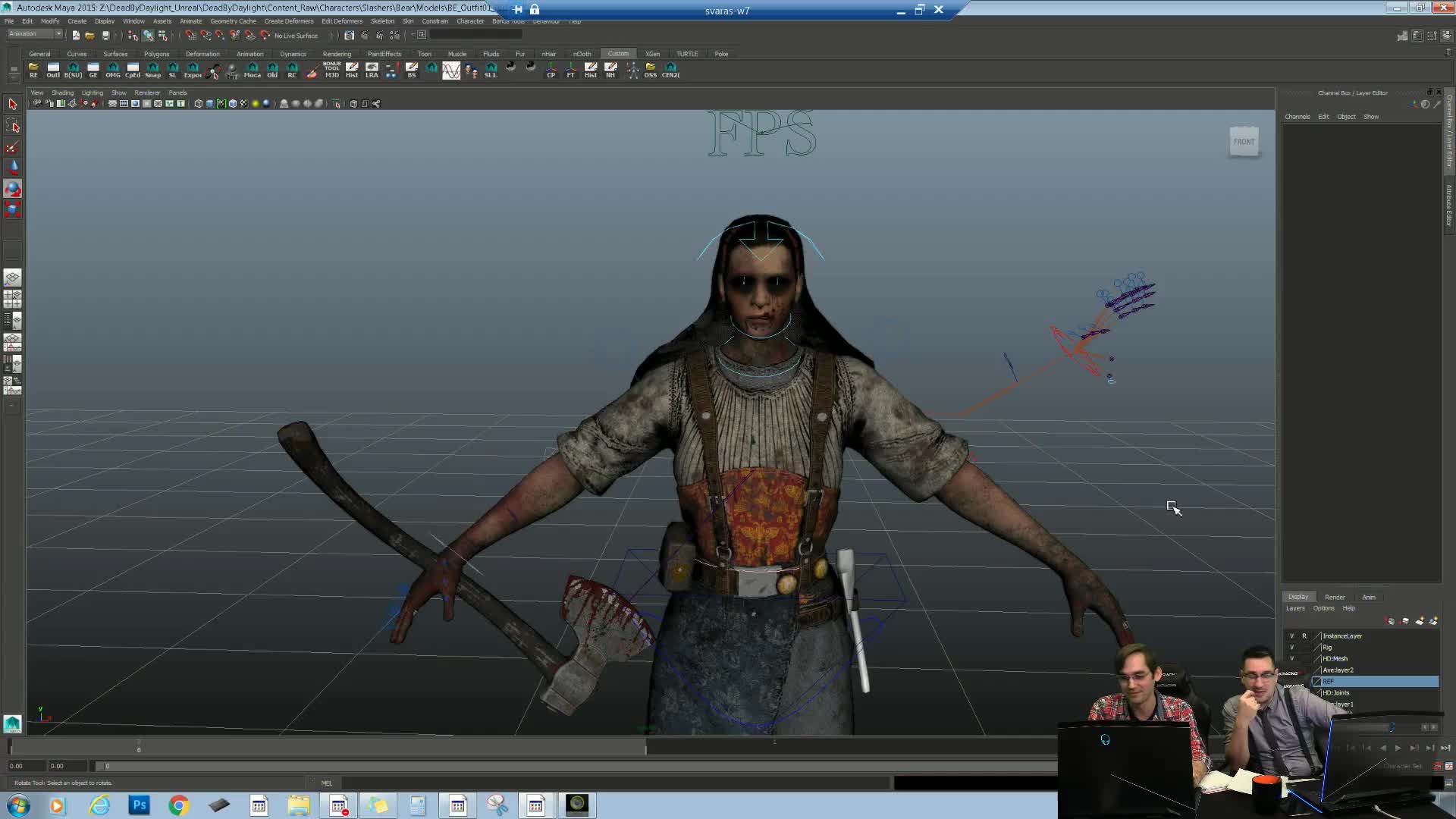
Task: Open the Create Deformers menu
Action: click(x=288, y=21)
